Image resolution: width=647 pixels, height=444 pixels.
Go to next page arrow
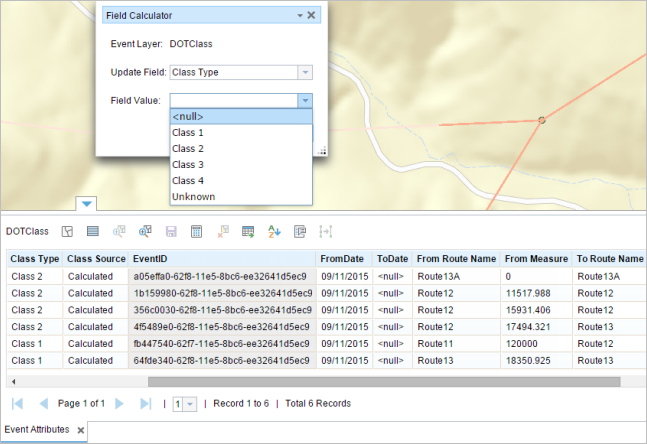click(x=120, y=404)
